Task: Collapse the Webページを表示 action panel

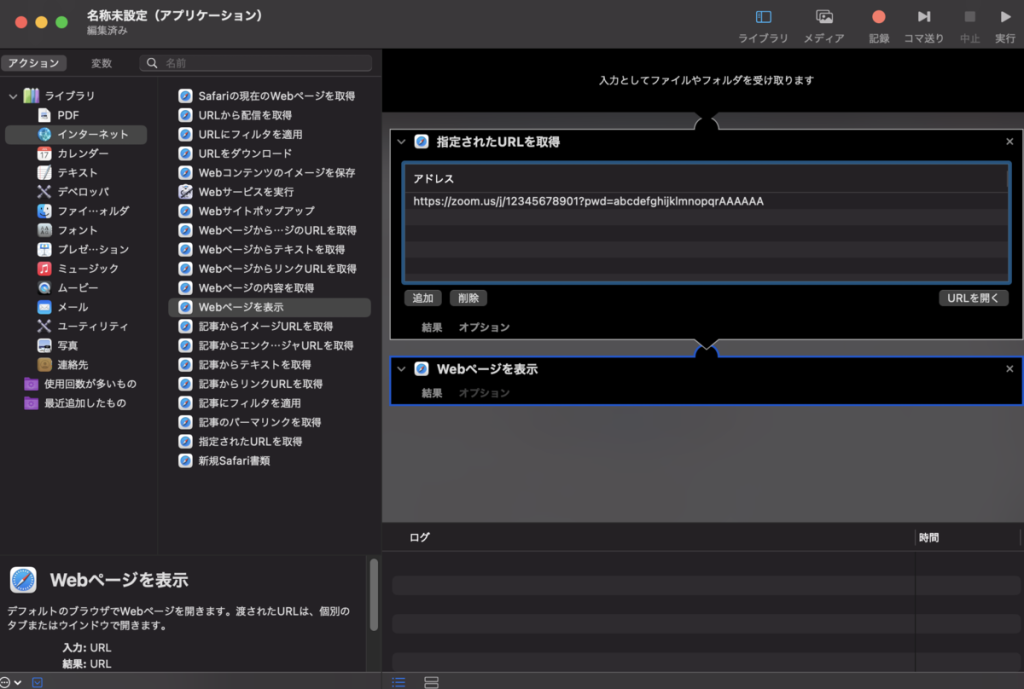Action: (401, 369)
